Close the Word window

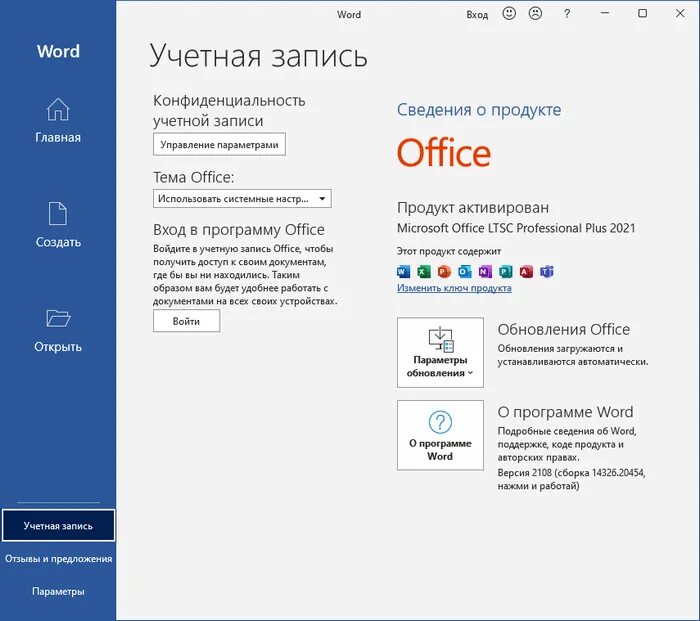tap(680, 13)
